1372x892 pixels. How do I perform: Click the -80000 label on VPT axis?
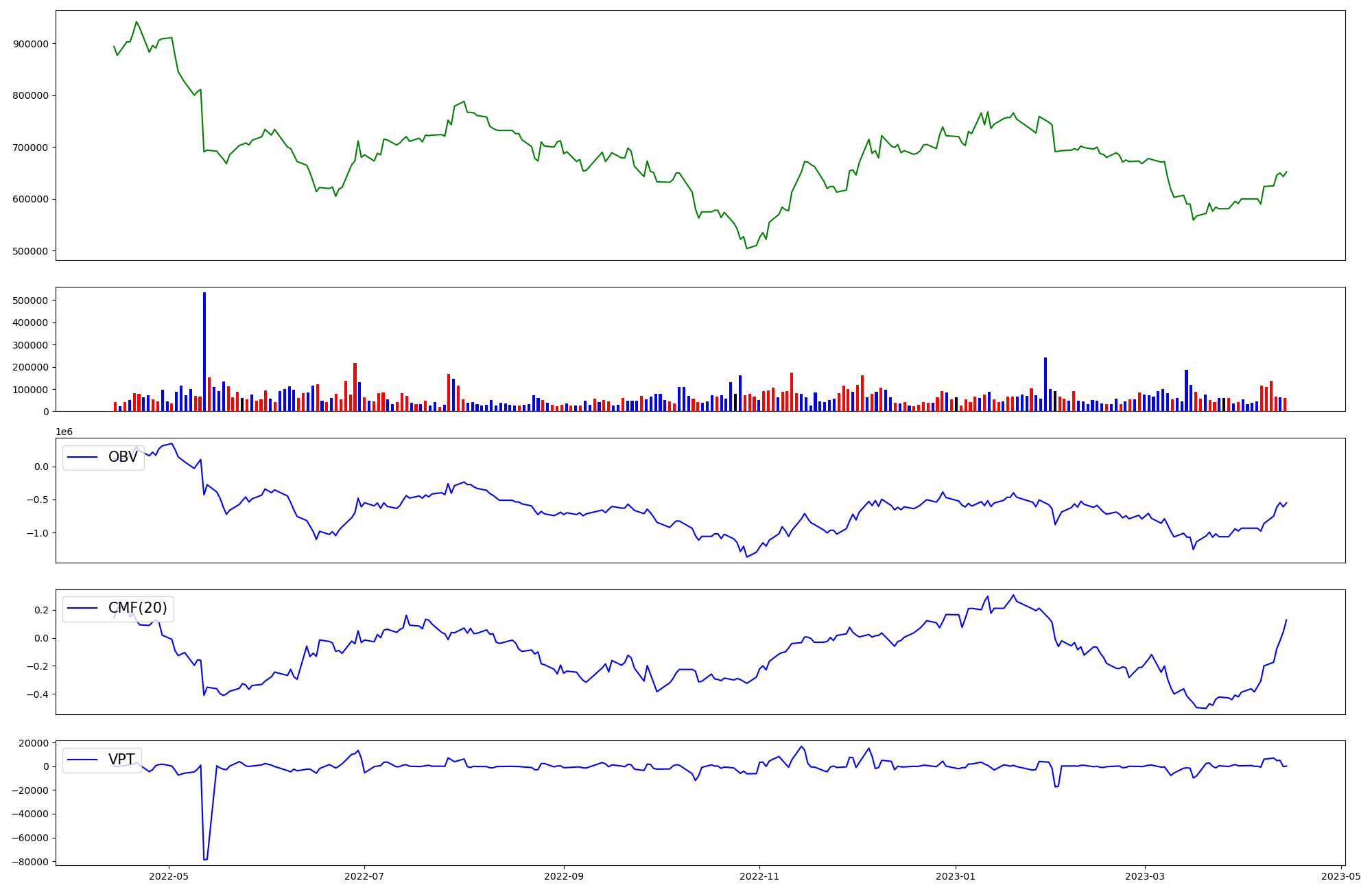30,862
